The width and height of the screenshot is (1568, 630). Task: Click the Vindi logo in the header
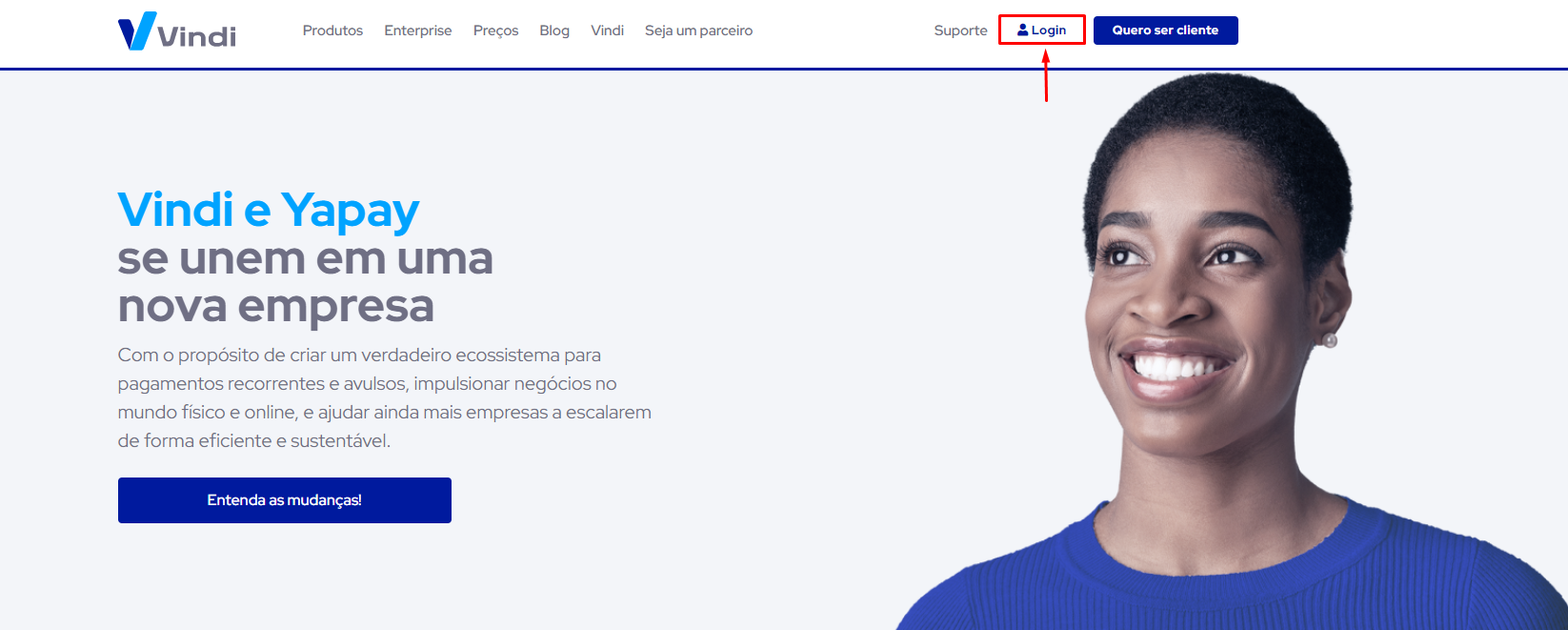[x=177, y=31]
